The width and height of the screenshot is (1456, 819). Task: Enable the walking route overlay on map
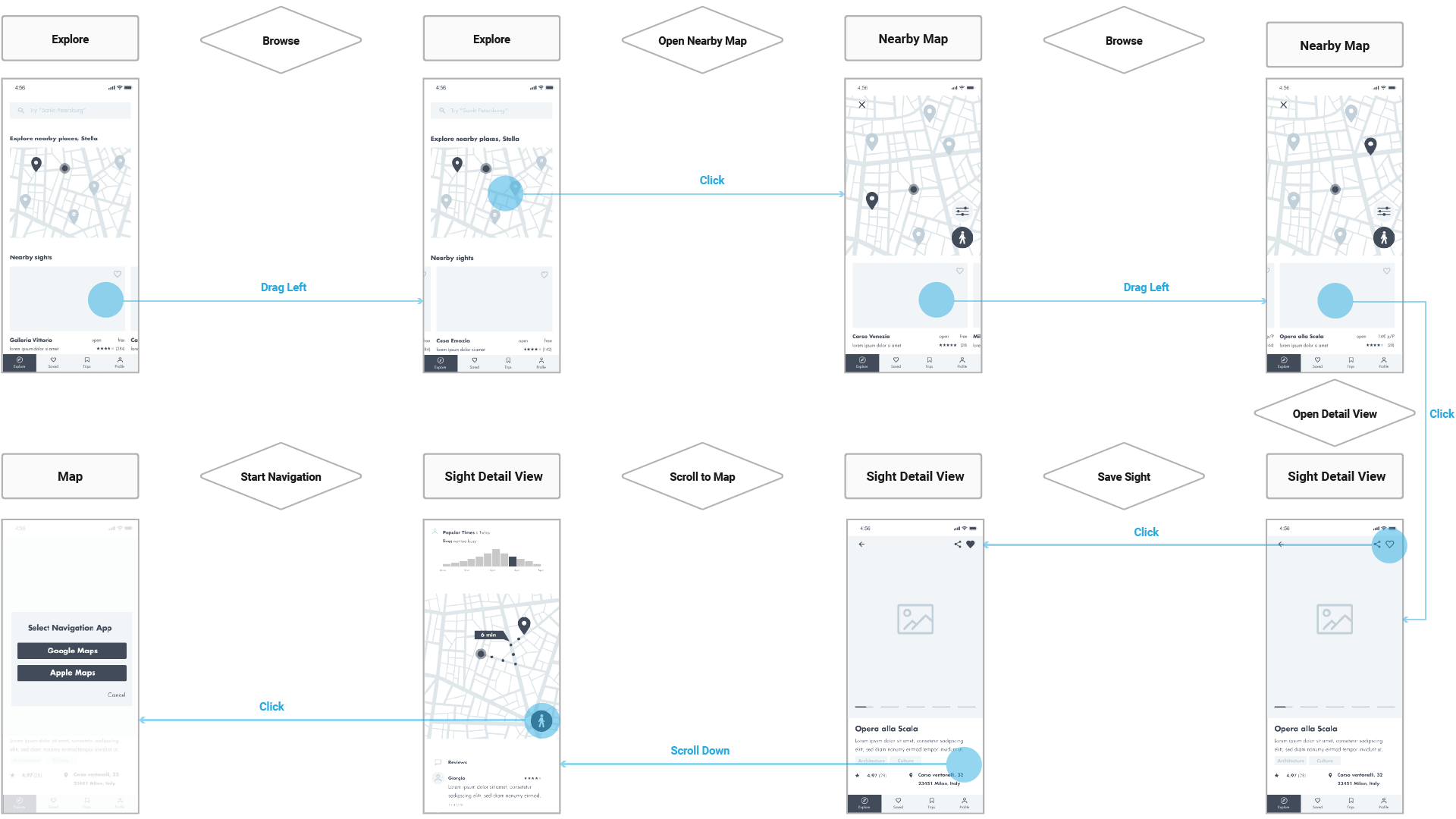(961, 238)
